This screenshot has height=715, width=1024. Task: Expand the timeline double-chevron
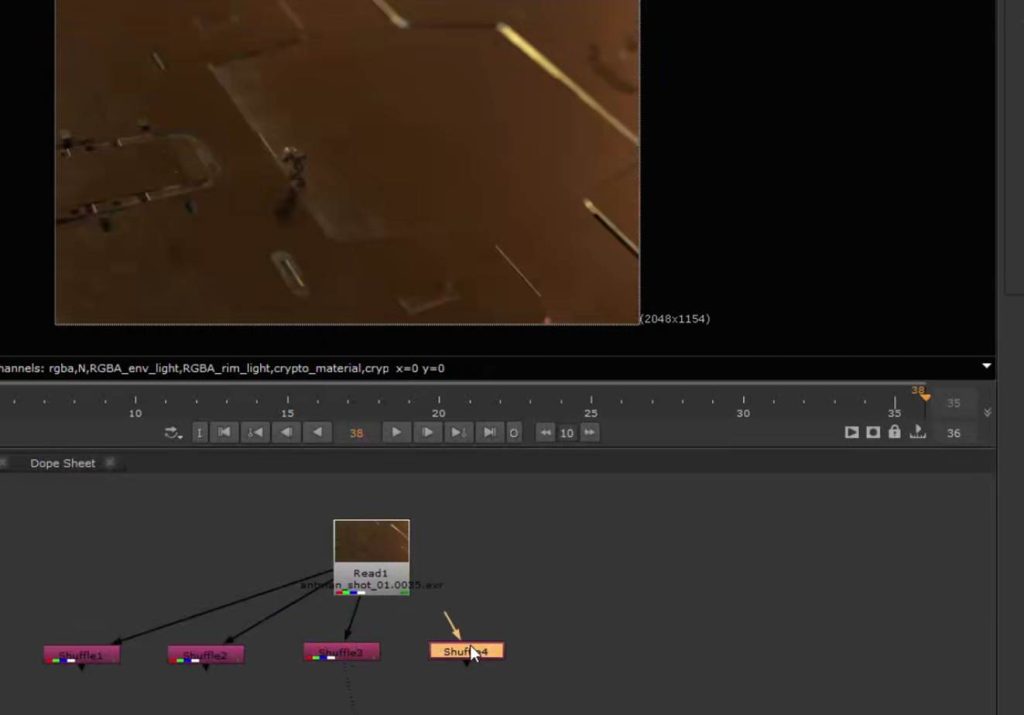pos(988,412)
